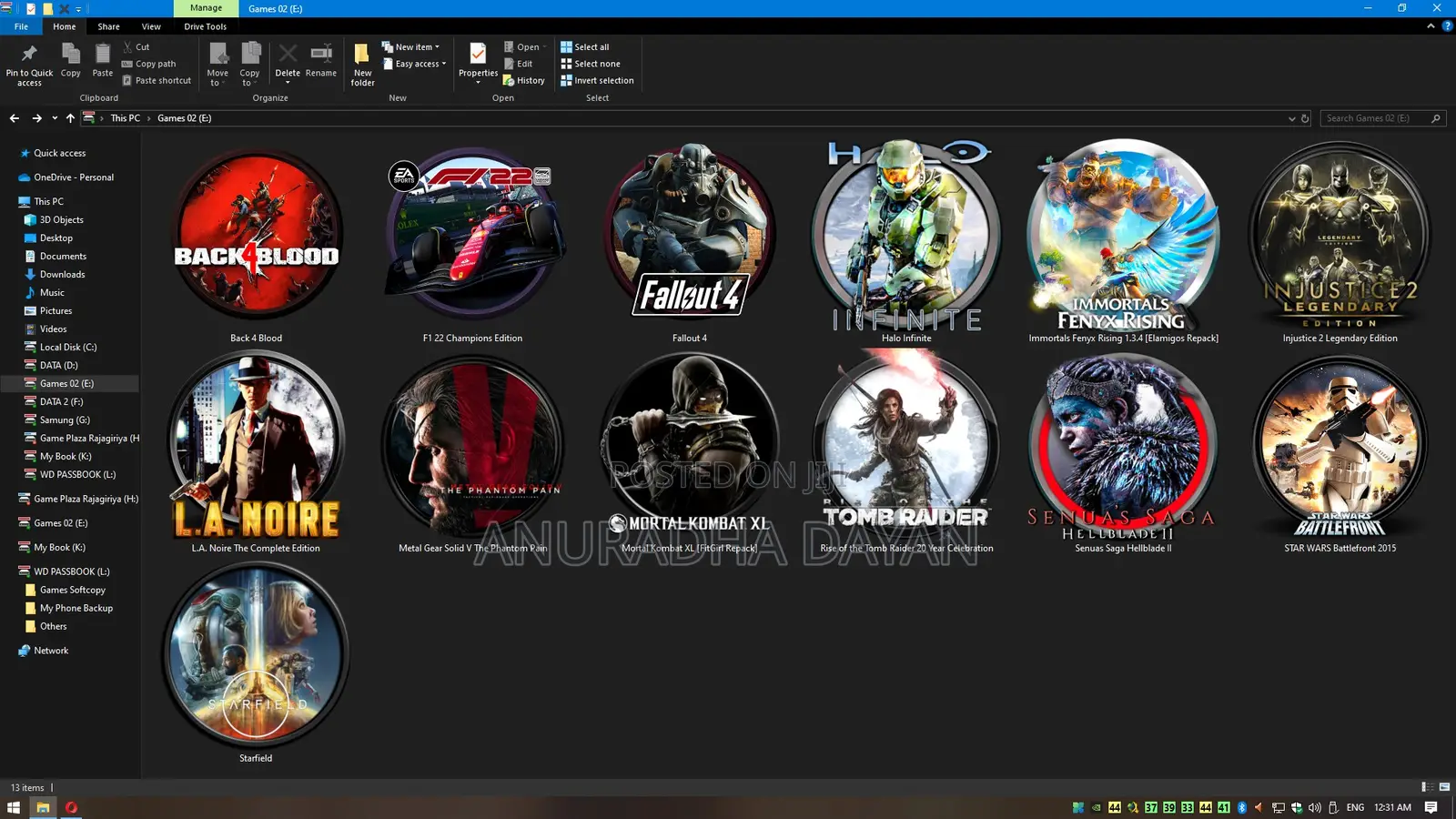The width and height of the screenshot is (1456, 819).
Task: Open the Drive Tools tab
Action: [205, 26]
